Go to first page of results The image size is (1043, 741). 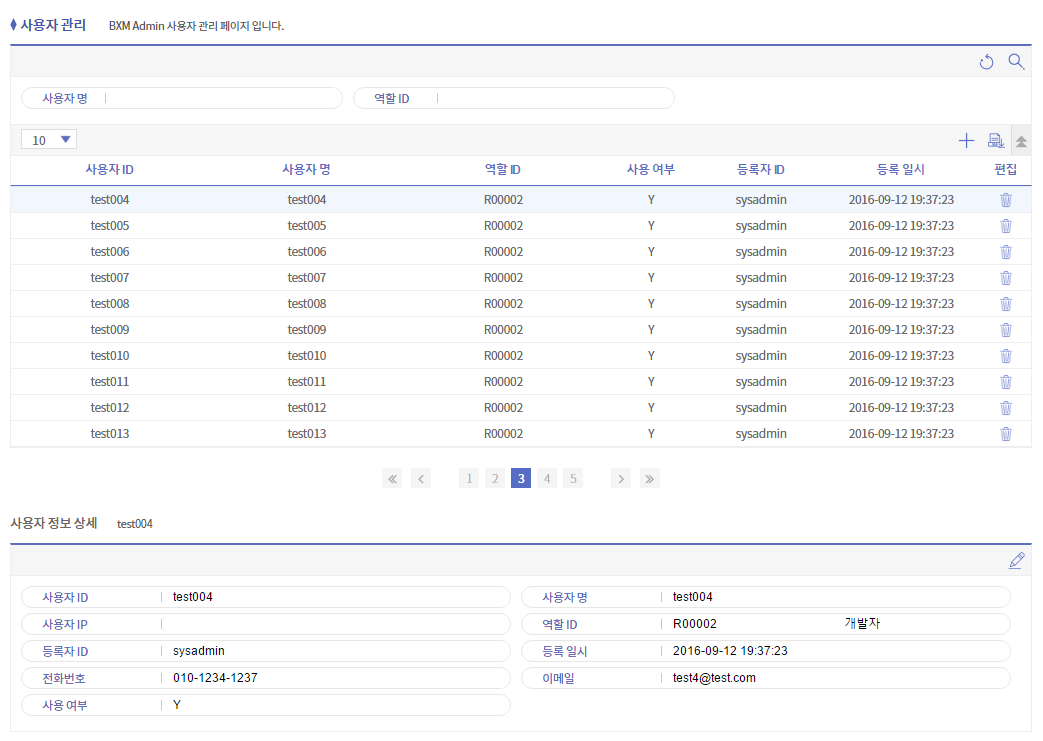pyautogui.click(x=392, y=478)
